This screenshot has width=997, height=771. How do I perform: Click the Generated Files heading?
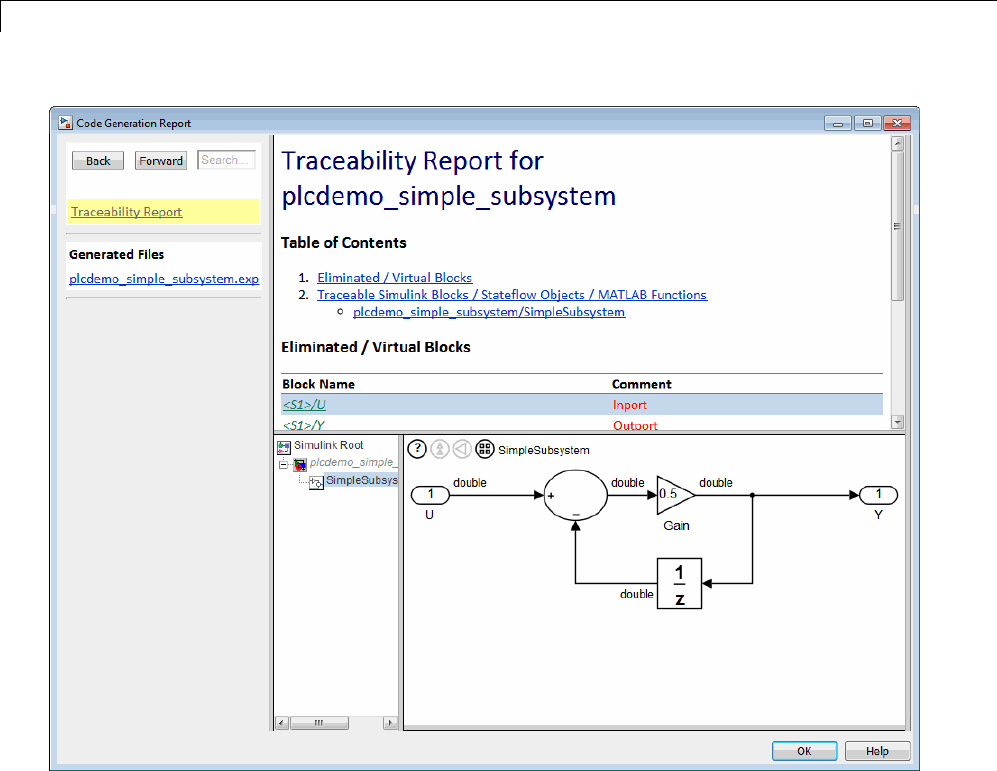coord(116,254)
